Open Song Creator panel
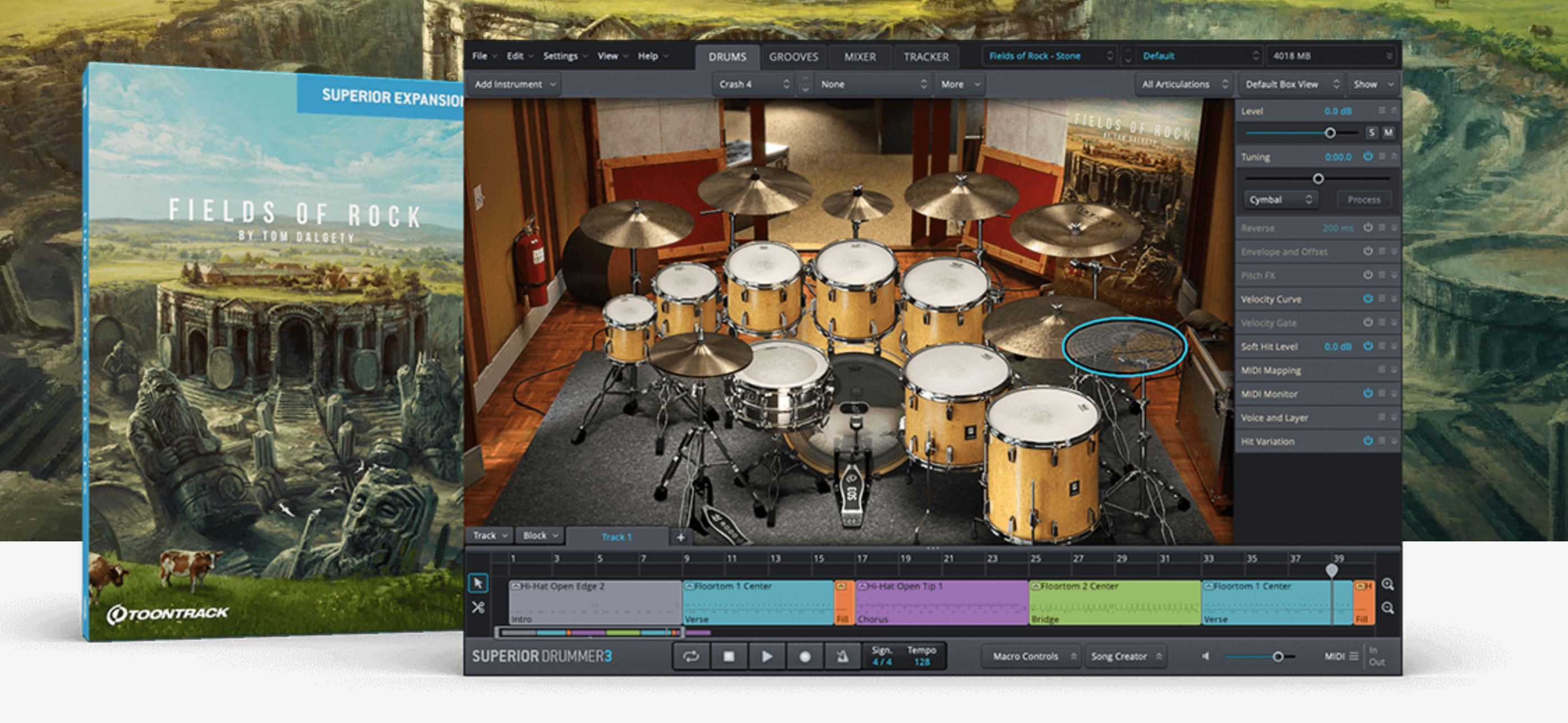 click(1125, 656)
